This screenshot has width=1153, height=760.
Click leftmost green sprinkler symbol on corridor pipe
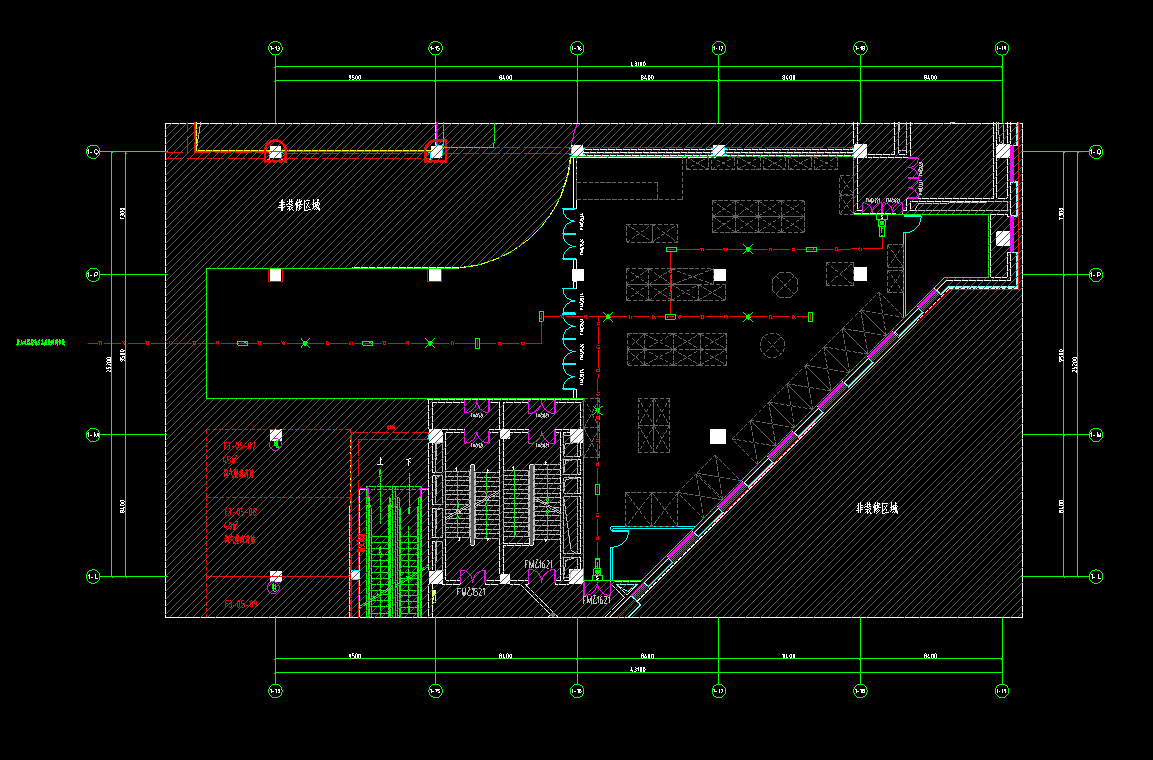tap(305, 343)
